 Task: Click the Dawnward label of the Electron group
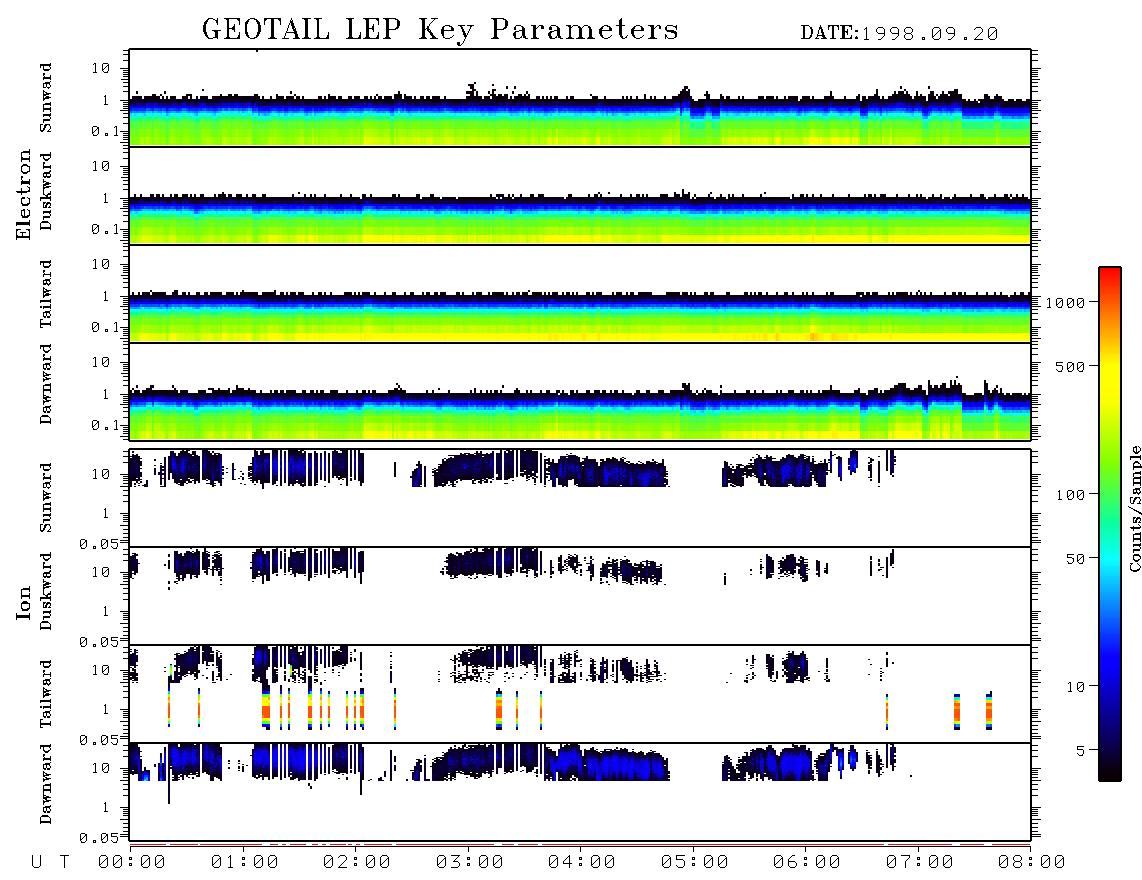click(x=46, y=384)
